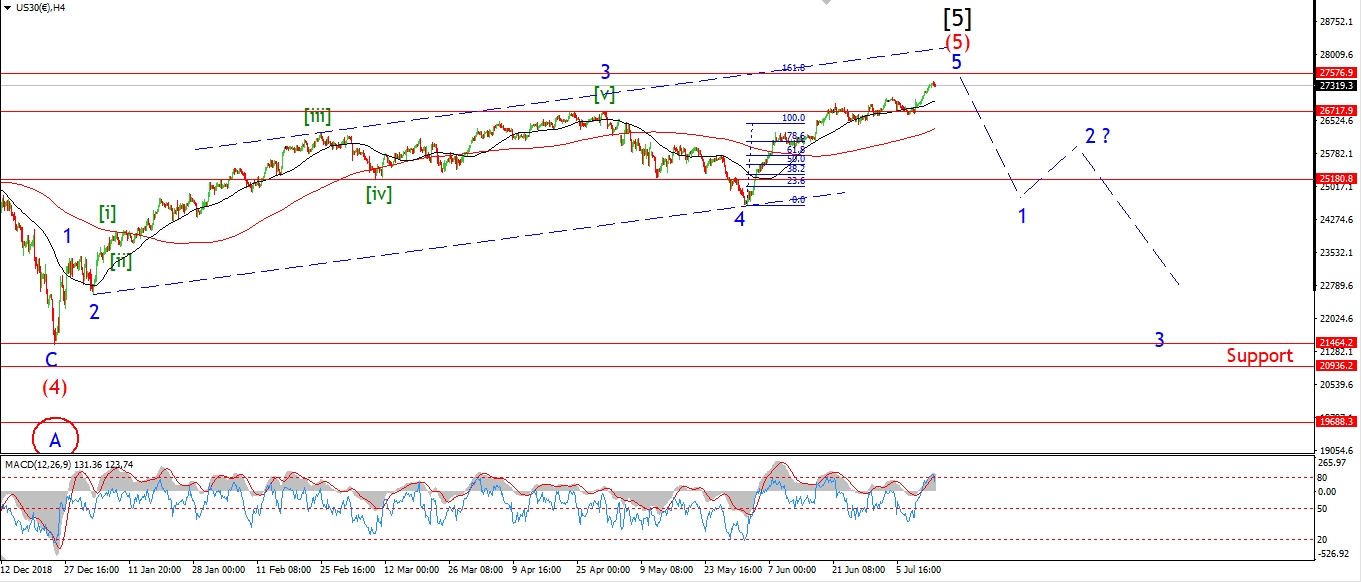Click the 19688.3 red price tag

click(1336, 422)
